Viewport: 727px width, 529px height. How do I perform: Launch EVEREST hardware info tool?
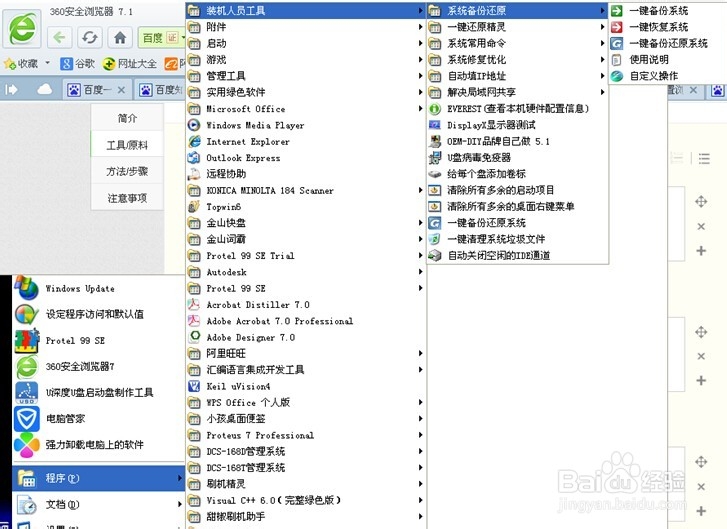(x=517, y=108)
